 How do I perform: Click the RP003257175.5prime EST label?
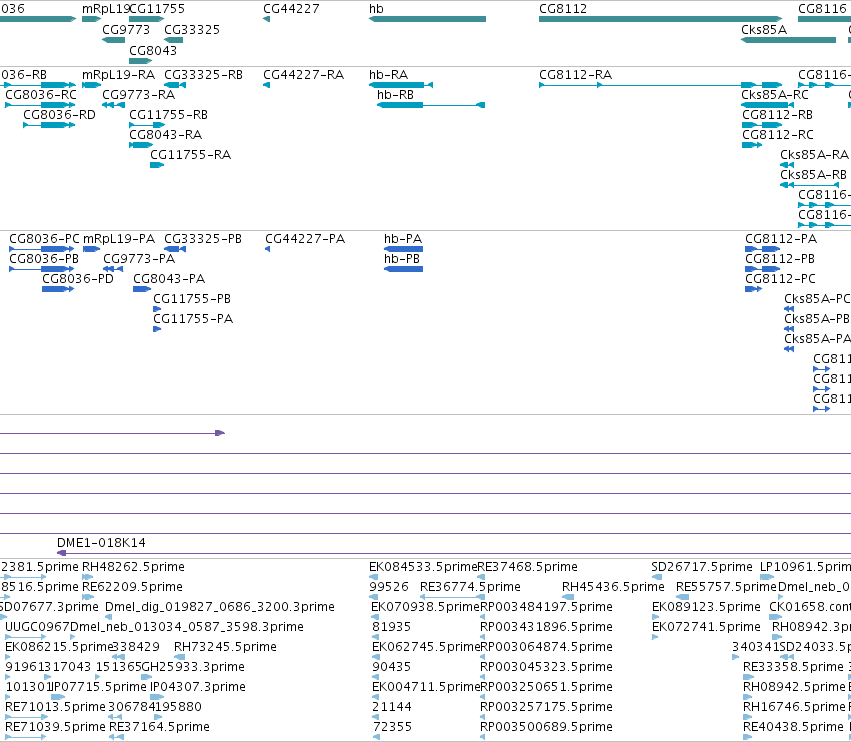(x=547, y=707)
